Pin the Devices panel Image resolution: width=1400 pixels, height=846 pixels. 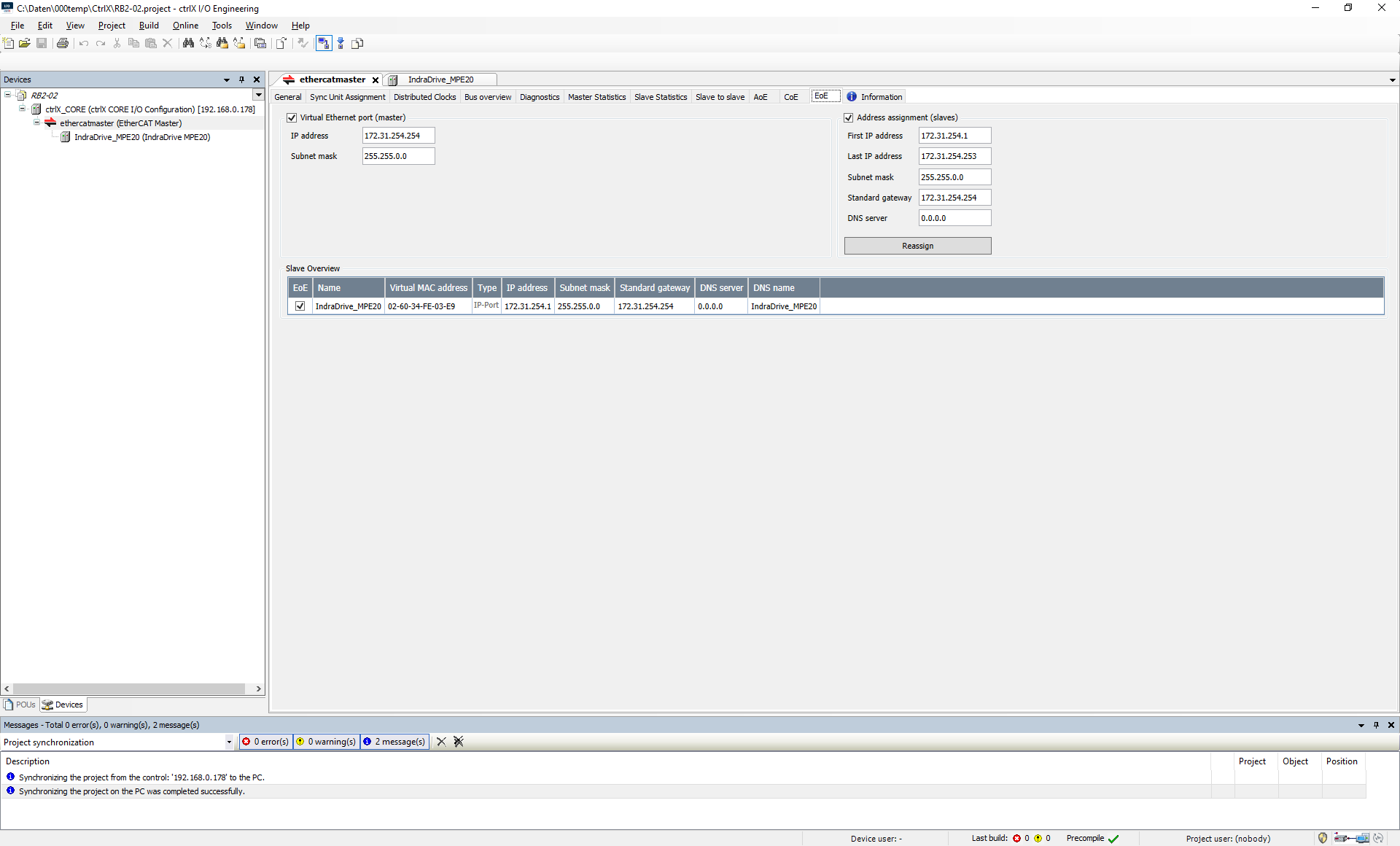coord(242,79)
